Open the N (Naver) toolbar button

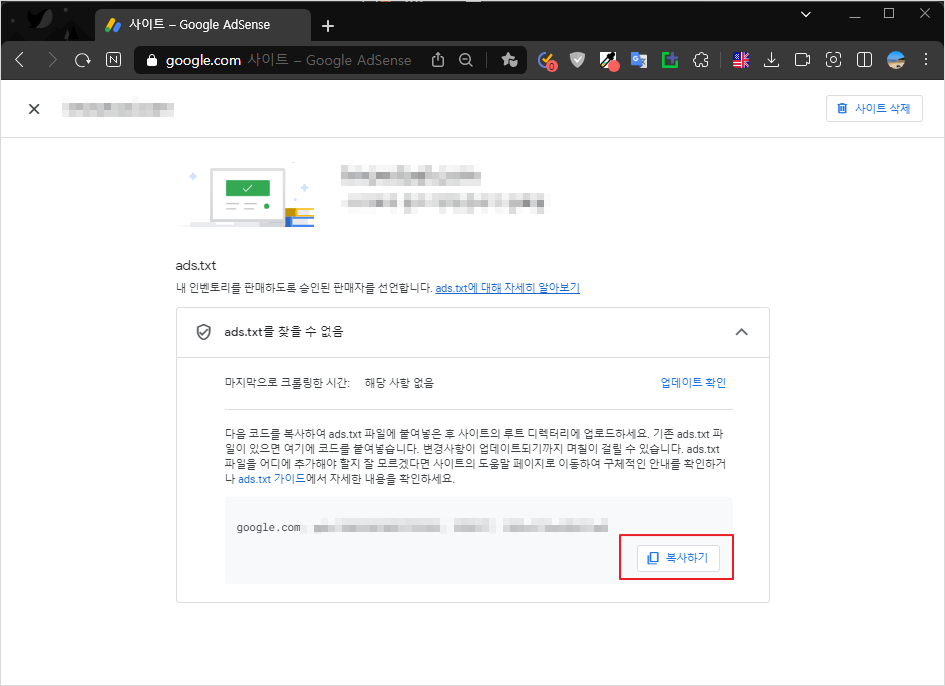[113, 60]
